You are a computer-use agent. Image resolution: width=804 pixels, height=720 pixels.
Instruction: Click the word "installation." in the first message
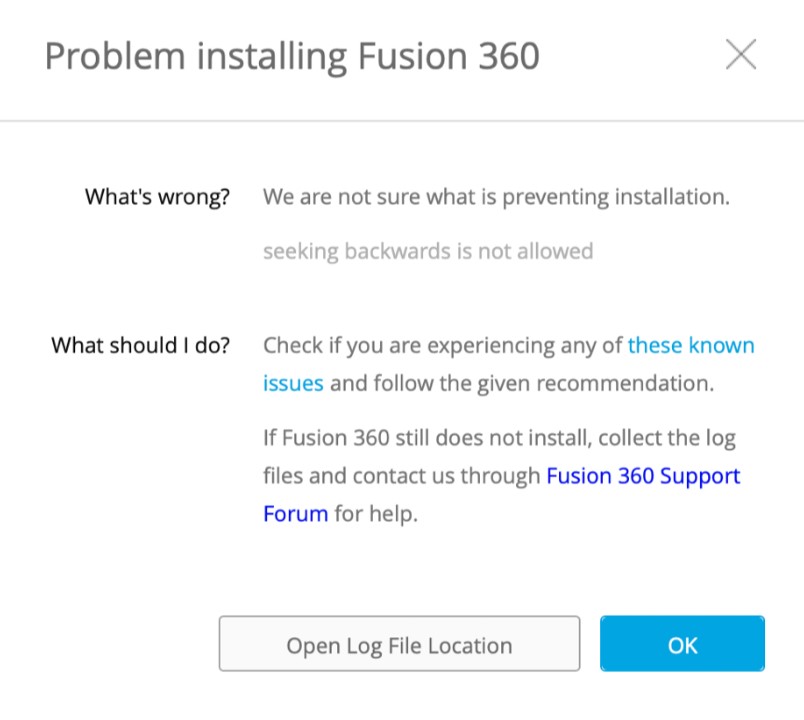[x=666, y=197]
